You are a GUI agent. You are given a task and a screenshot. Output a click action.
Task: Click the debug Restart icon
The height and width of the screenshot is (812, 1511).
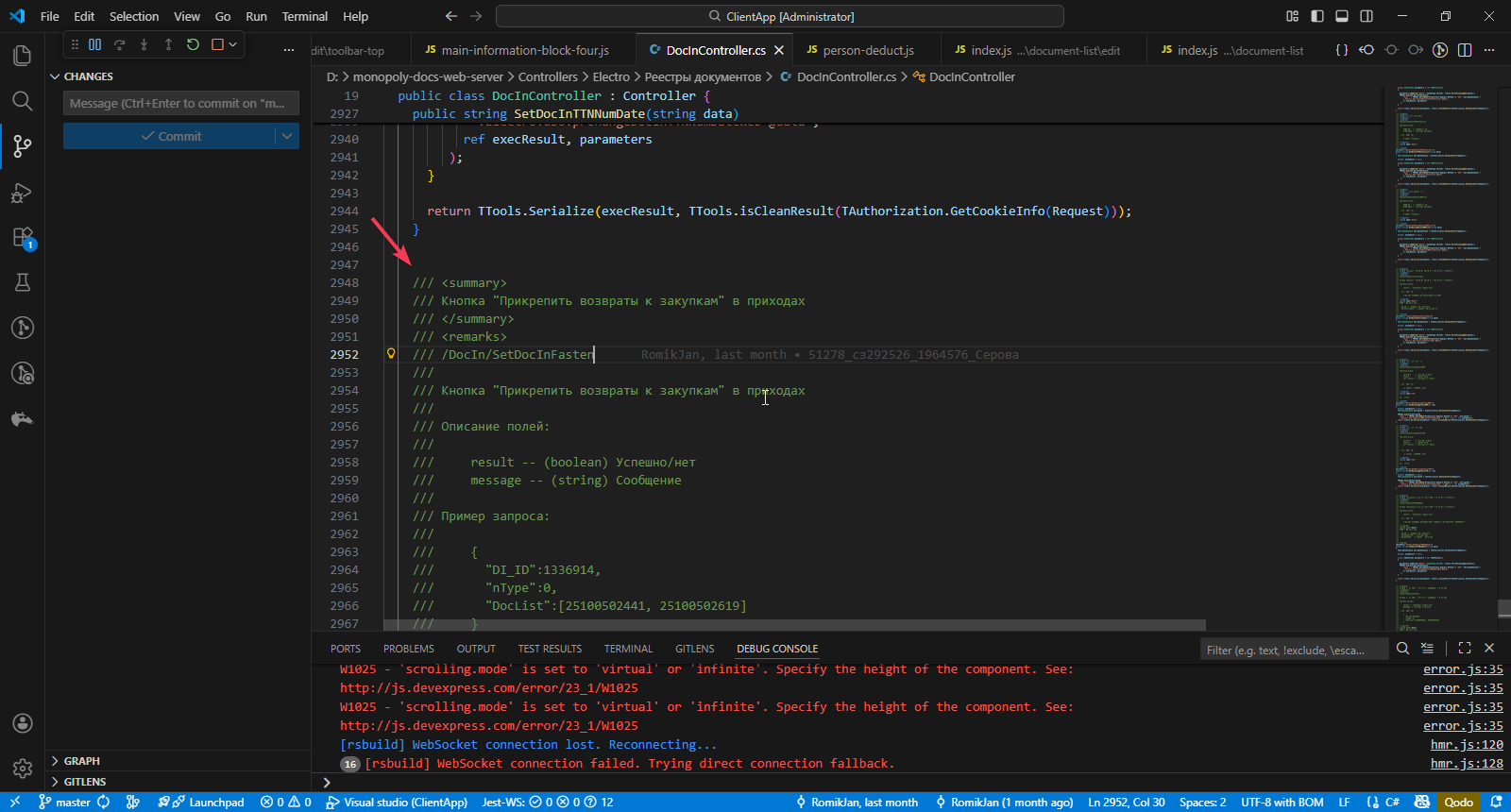click(x=193, y=44)
